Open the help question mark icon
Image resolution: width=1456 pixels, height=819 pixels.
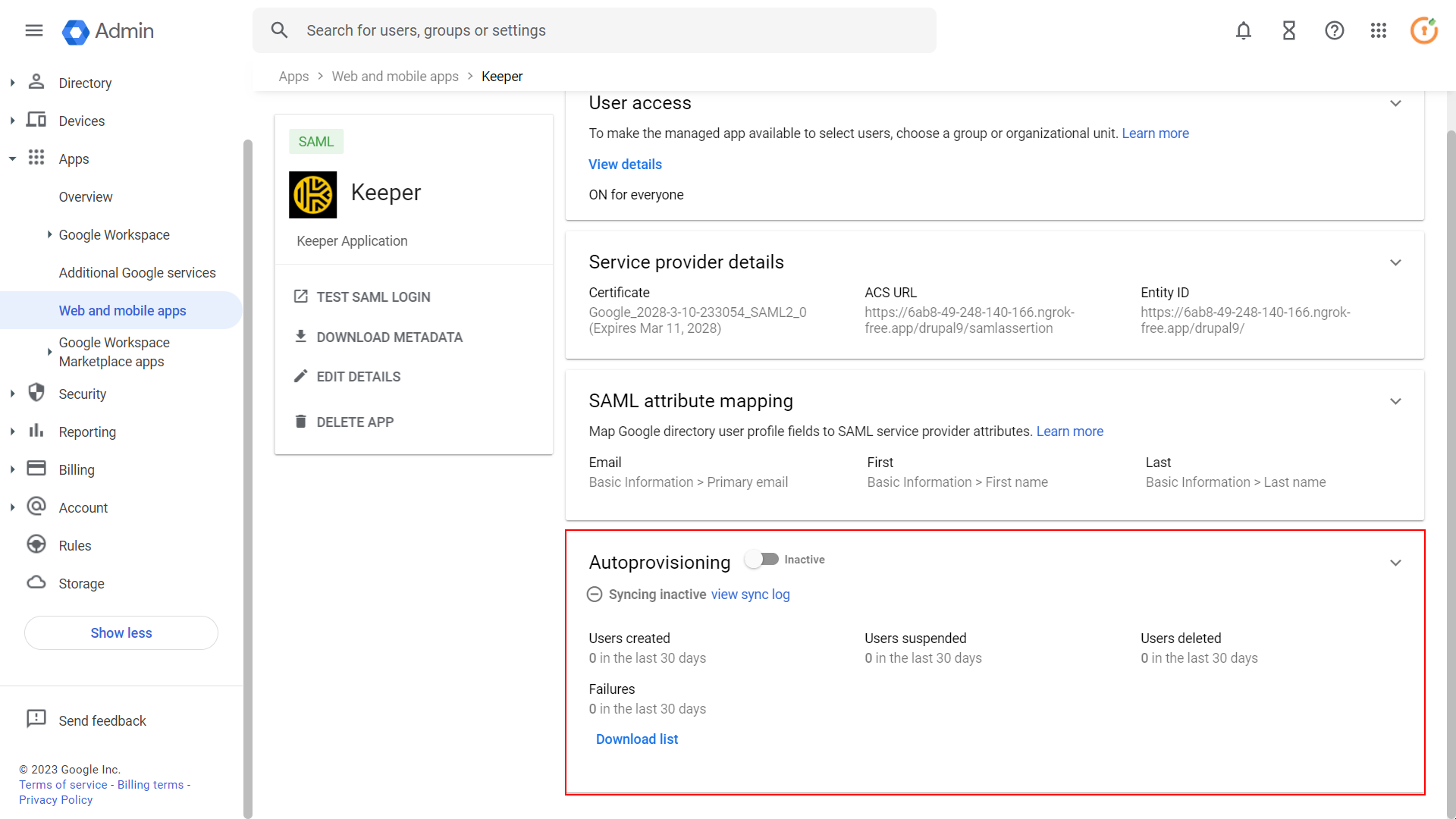coord(1335,30)
